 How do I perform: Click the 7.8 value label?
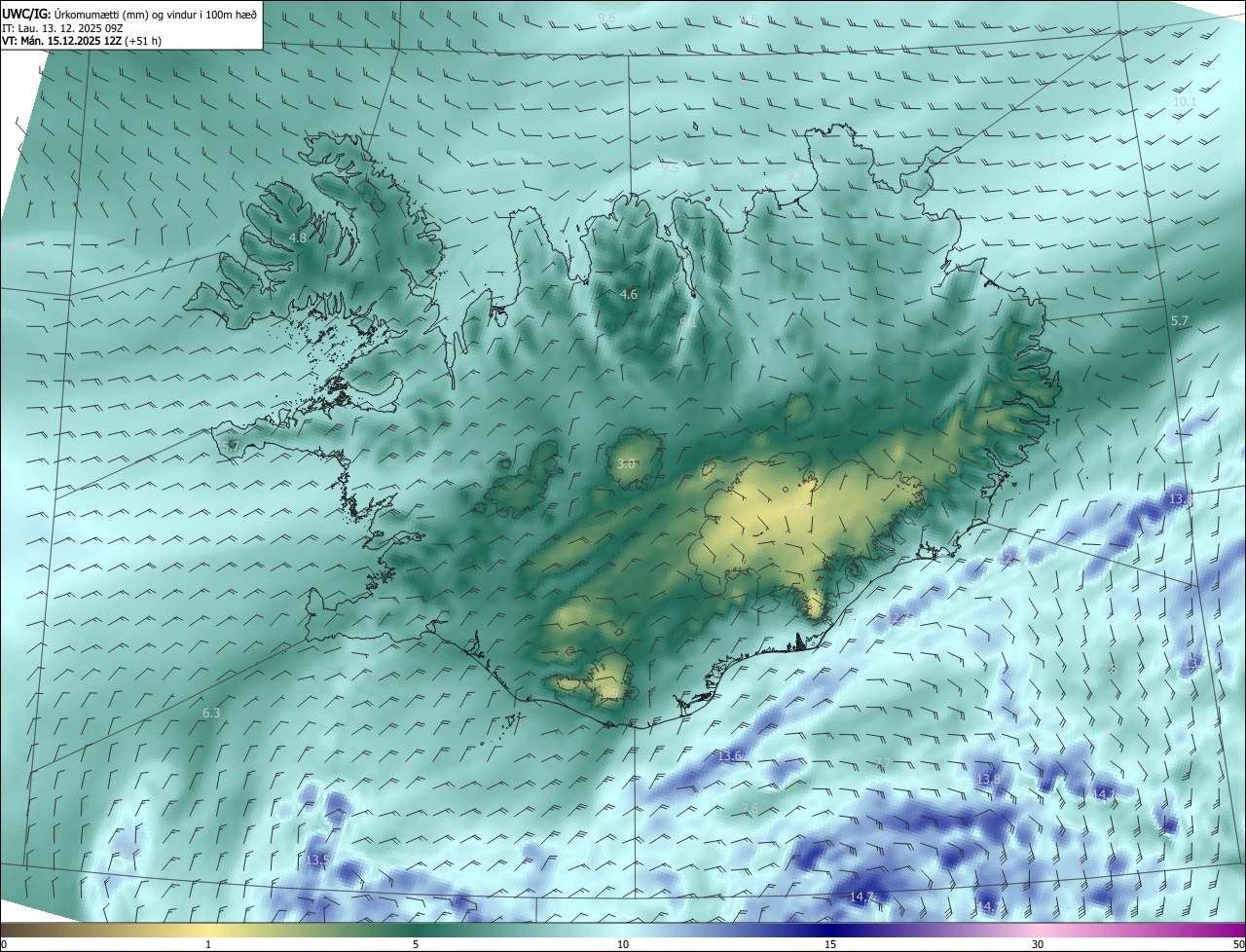pyautogui.click(x=1108, y=670)
